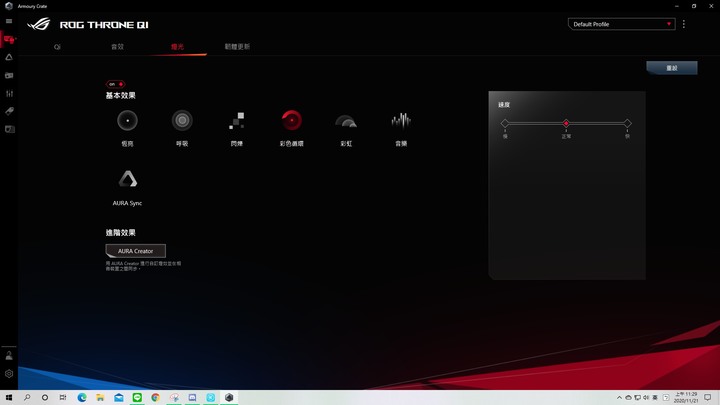Image resolution: width=720 pixels, height=405 pixels.
Task: Select the AURA Sync effect icon
Action: 127,179
